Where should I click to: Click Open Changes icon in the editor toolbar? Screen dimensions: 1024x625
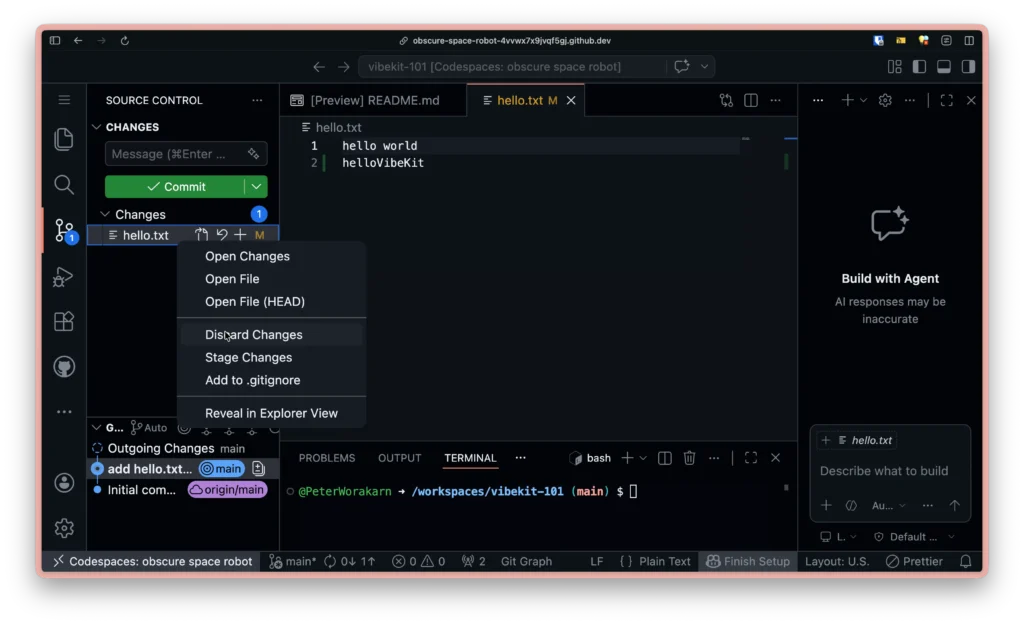pyautogui.click(x=726, y=101)
